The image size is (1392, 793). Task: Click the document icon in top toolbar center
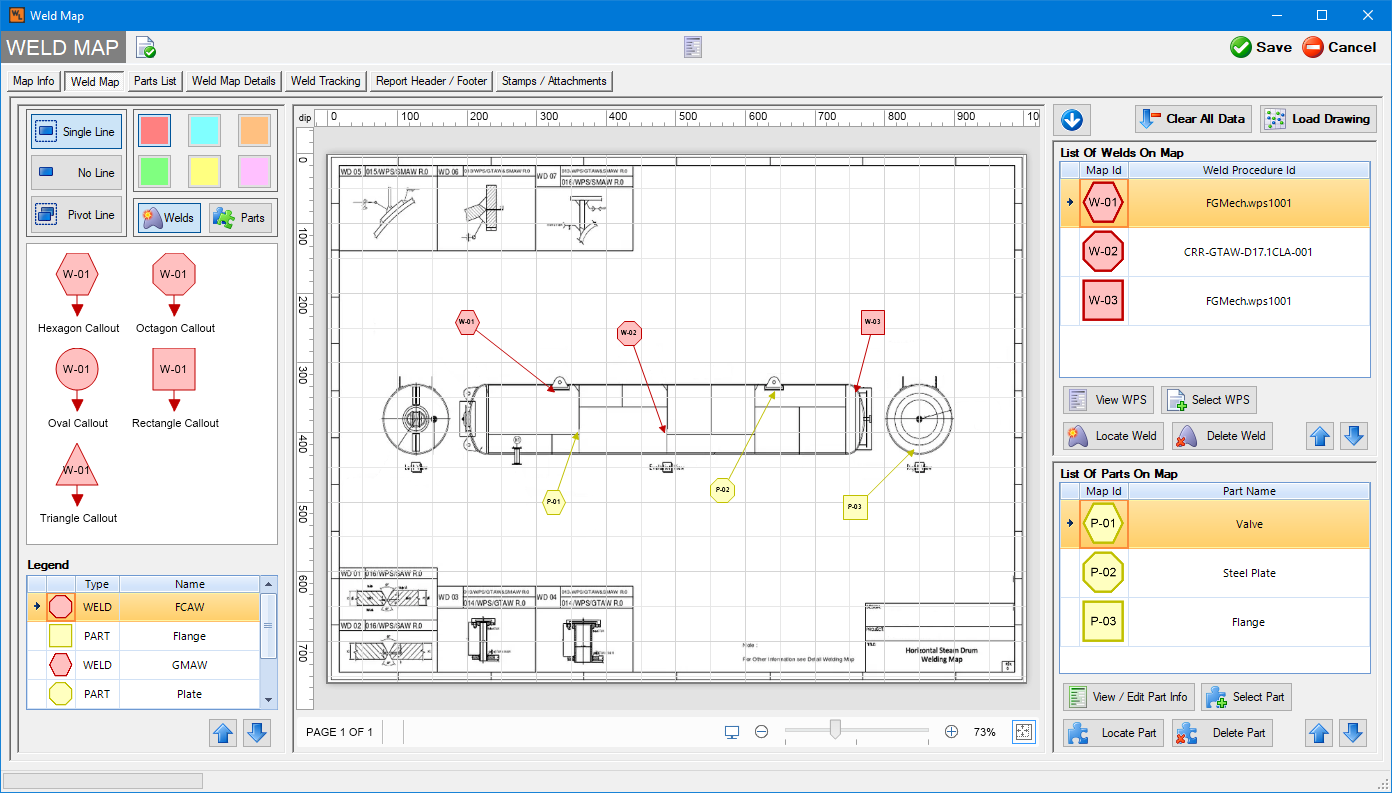tap(693, 47)
